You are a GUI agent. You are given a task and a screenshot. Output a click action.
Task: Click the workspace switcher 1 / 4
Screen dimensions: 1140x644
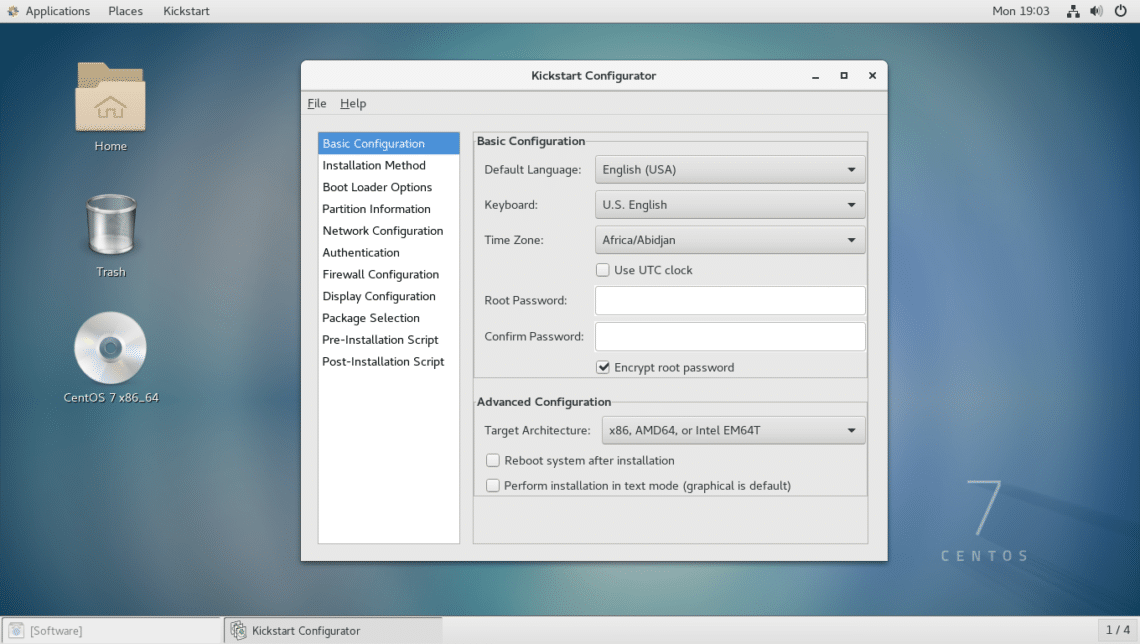pyautogui.click(x=1117, y=630)
